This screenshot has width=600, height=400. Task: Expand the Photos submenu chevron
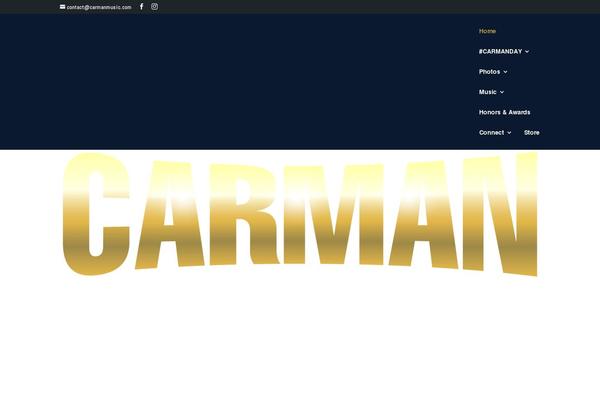tap(505, 72)
